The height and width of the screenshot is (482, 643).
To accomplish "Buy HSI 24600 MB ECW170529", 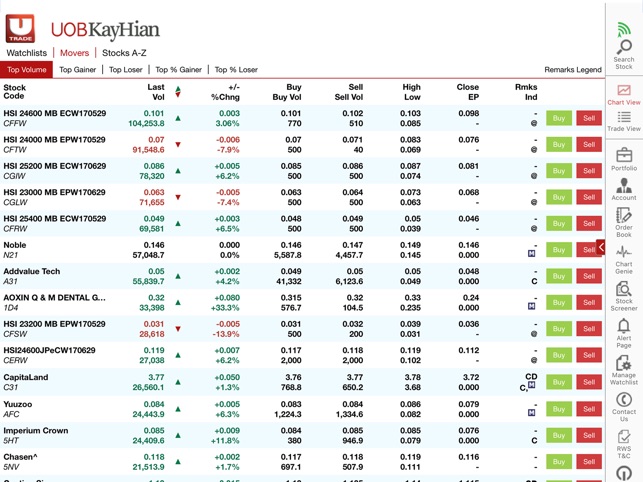I will tap(559, 118).
